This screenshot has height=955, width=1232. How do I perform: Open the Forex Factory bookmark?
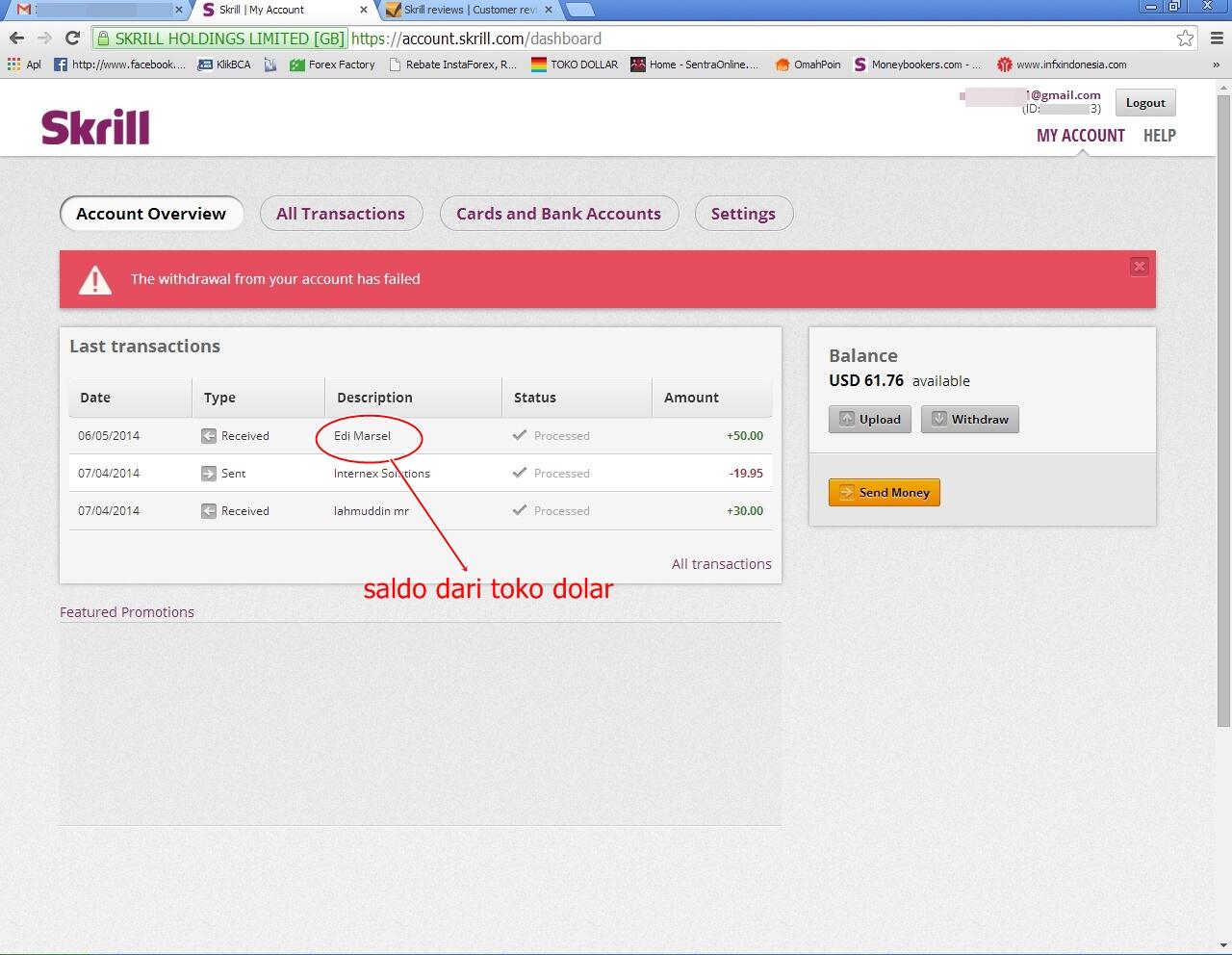[x=331, y=65]
